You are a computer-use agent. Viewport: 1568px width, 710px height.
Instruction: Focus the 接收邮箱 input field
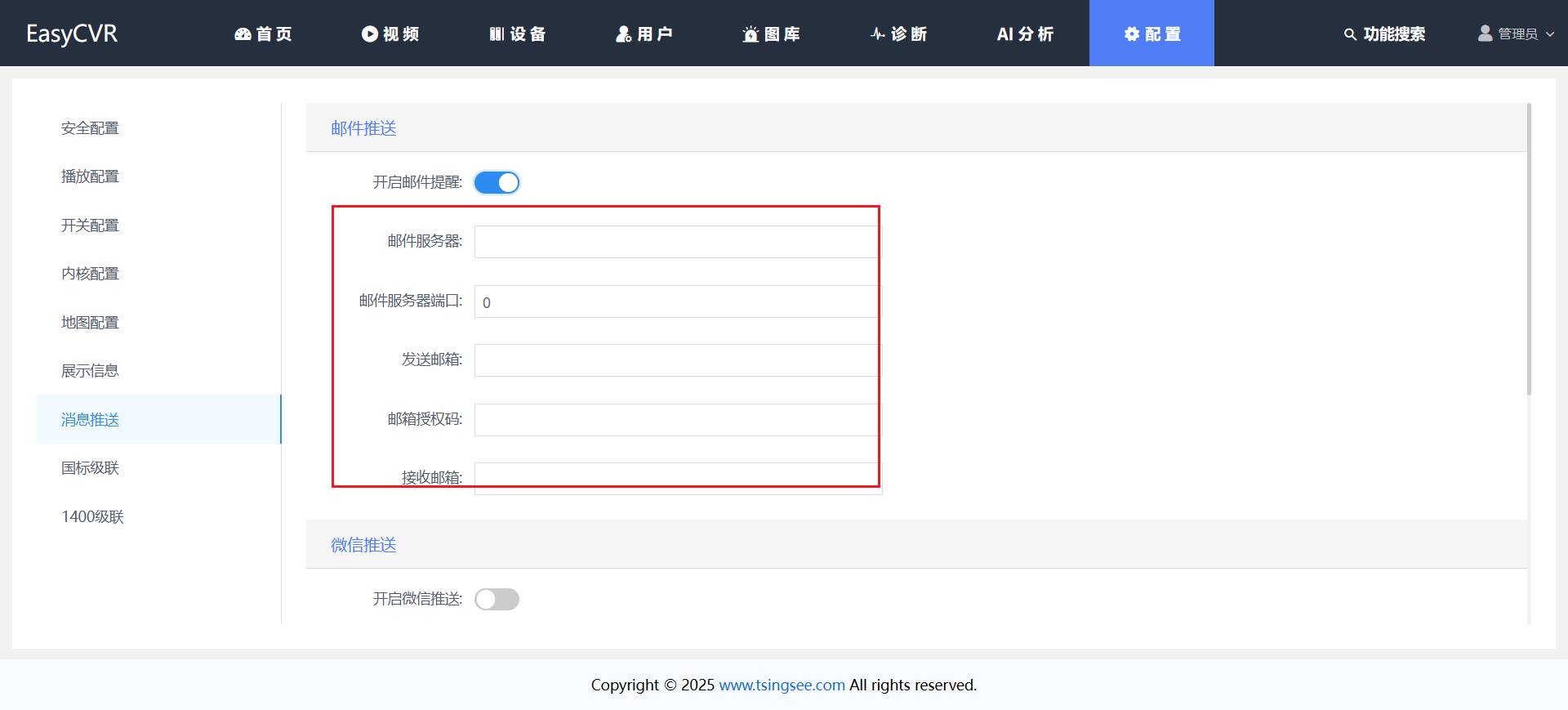coord(678,478)
